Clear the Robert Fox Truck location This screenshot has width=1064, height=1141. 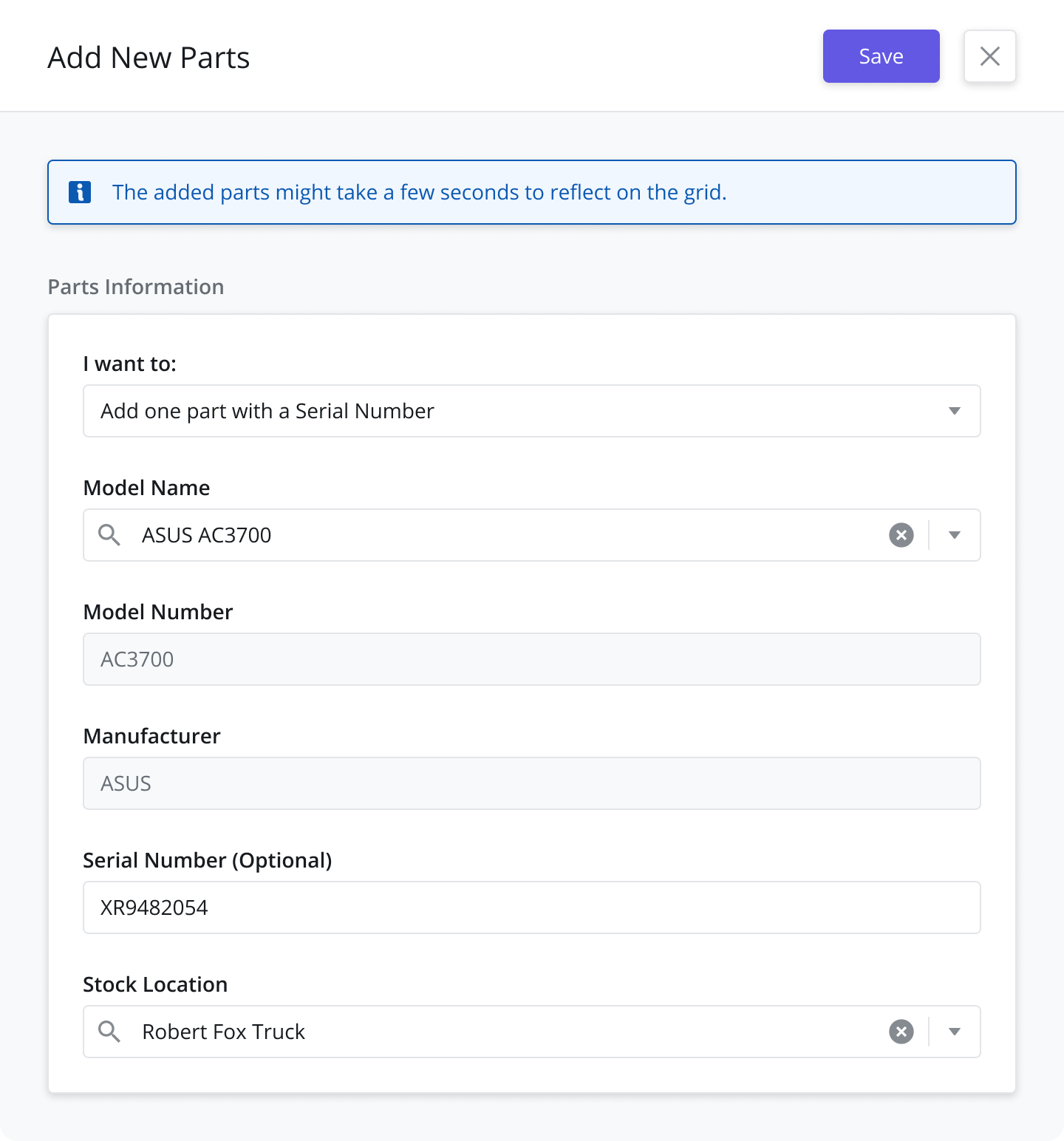[901, 1032]
